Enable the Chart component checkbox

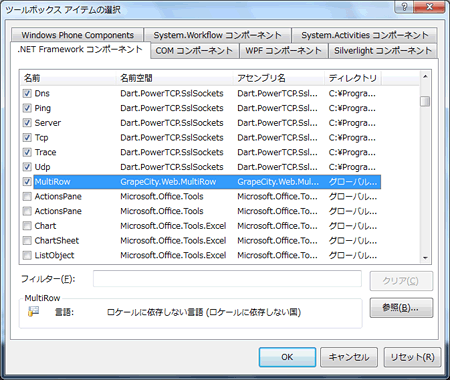(x=27, y=226)
